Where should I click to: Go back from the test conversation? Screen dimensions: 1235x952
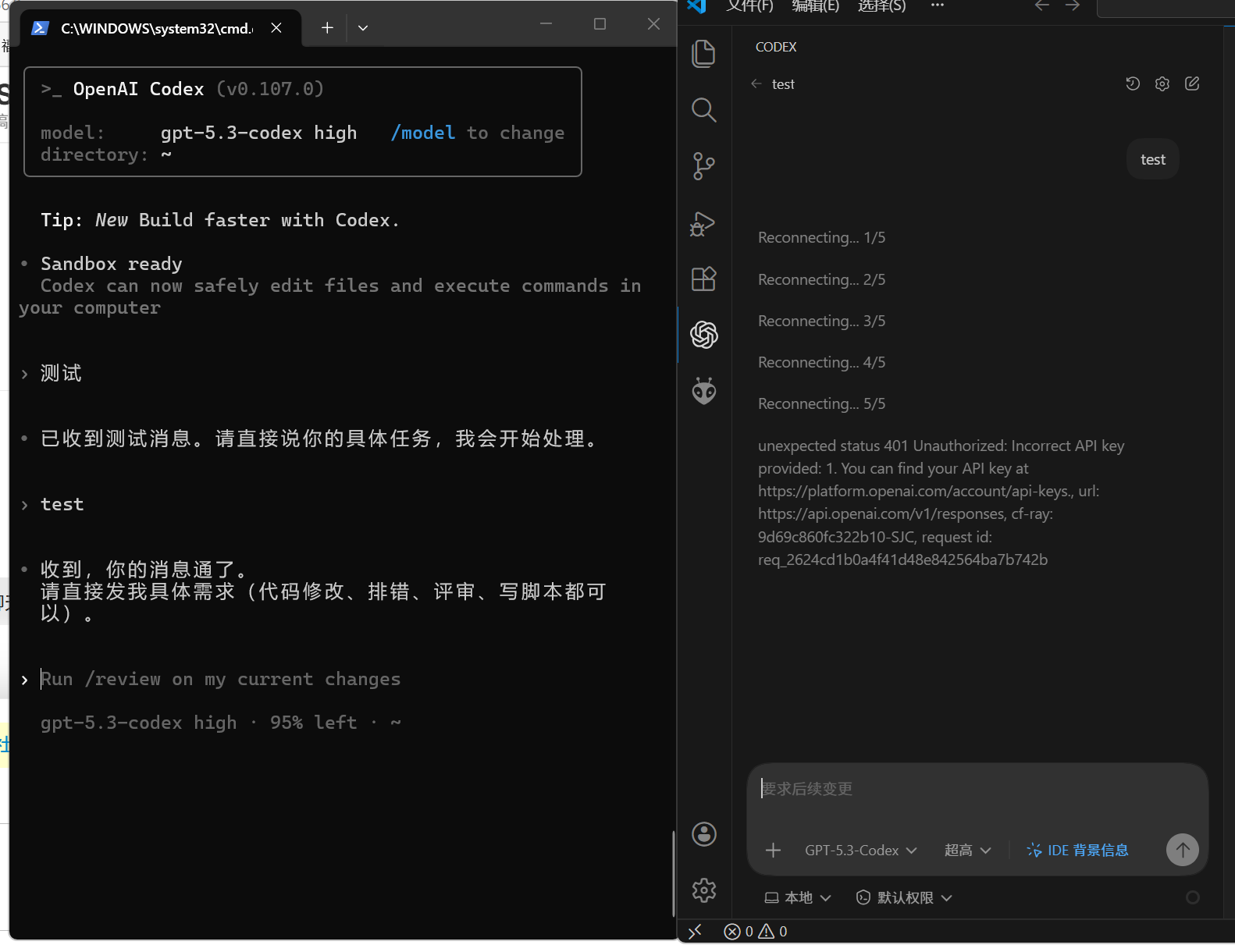point(756,83)
